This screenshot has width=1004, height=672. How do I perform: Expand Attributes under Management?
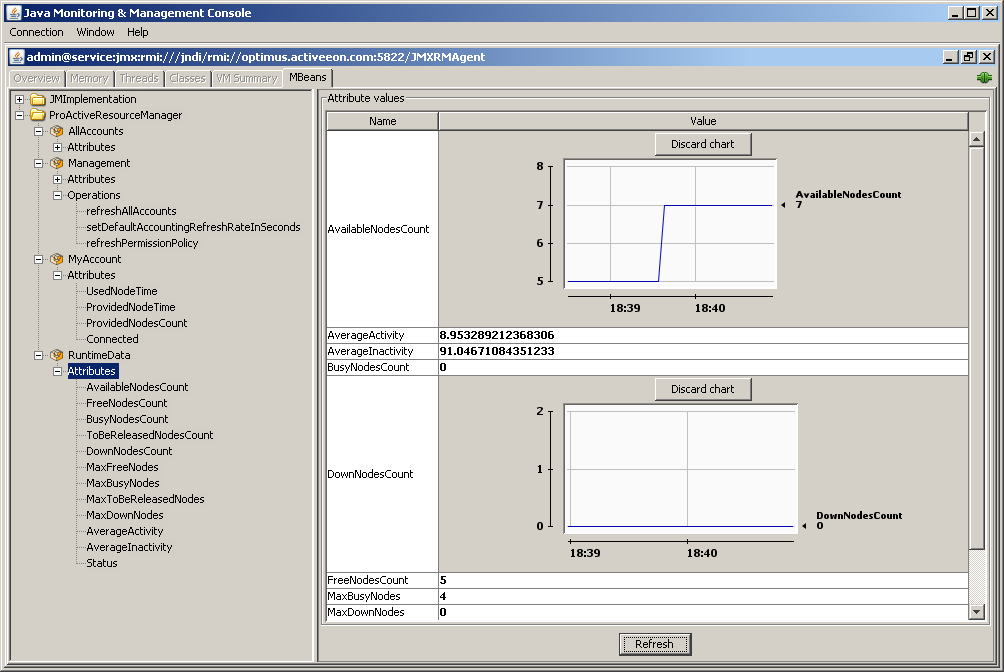point(58,179)
